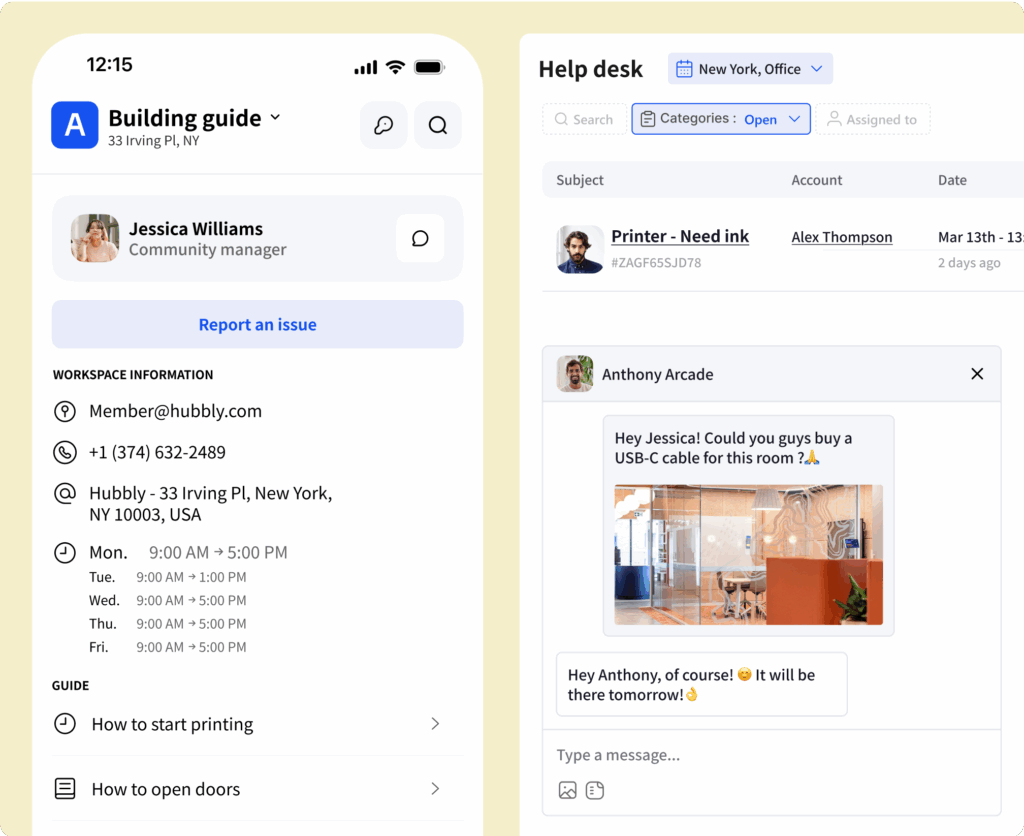Select the location pin icon beside Member@hubbly.com

pos(64,411)
